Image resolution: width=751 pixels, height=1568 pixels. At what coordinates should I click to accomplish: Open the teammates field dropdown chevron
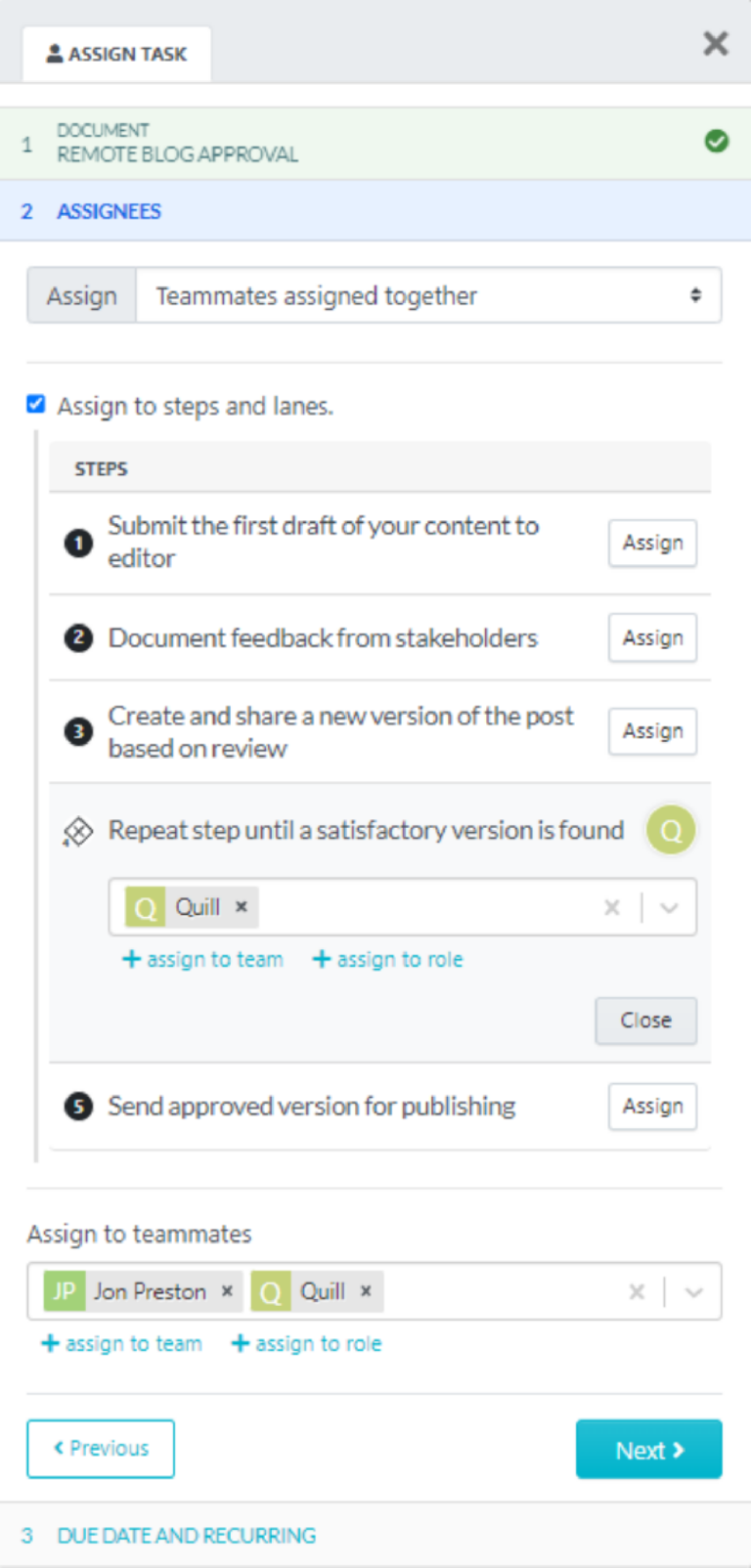(x=694, y=1291)
